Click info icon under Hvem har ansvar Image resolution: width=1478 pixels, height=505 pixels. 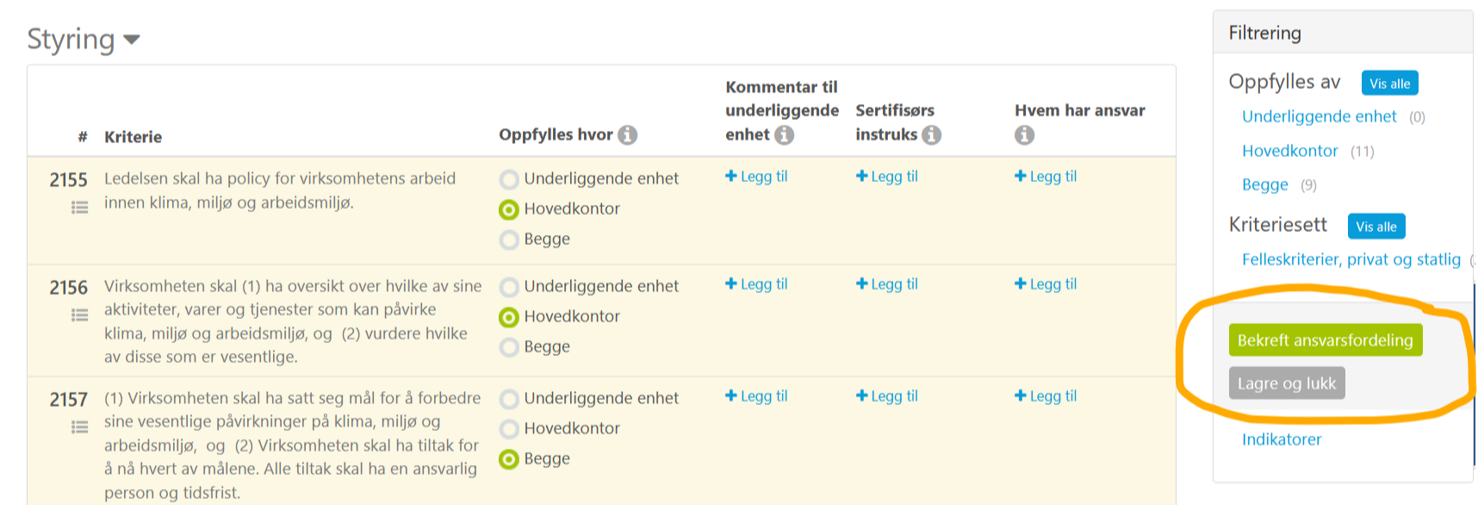(x=1024, y=135)
